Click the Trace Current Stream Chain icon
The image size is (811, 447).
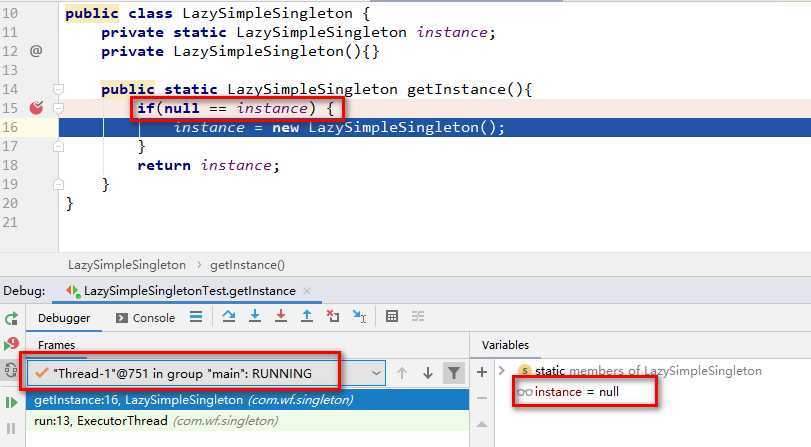(418, 316)
